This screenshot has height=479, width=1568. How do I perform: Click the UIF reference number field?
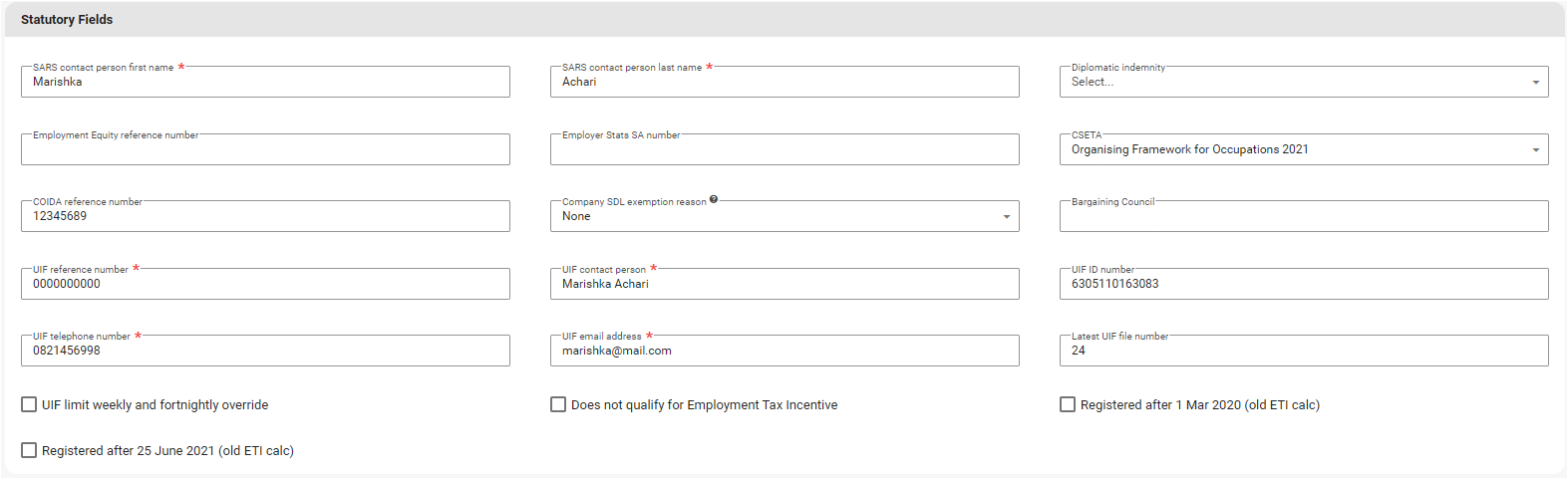click(x=265, y=285)
